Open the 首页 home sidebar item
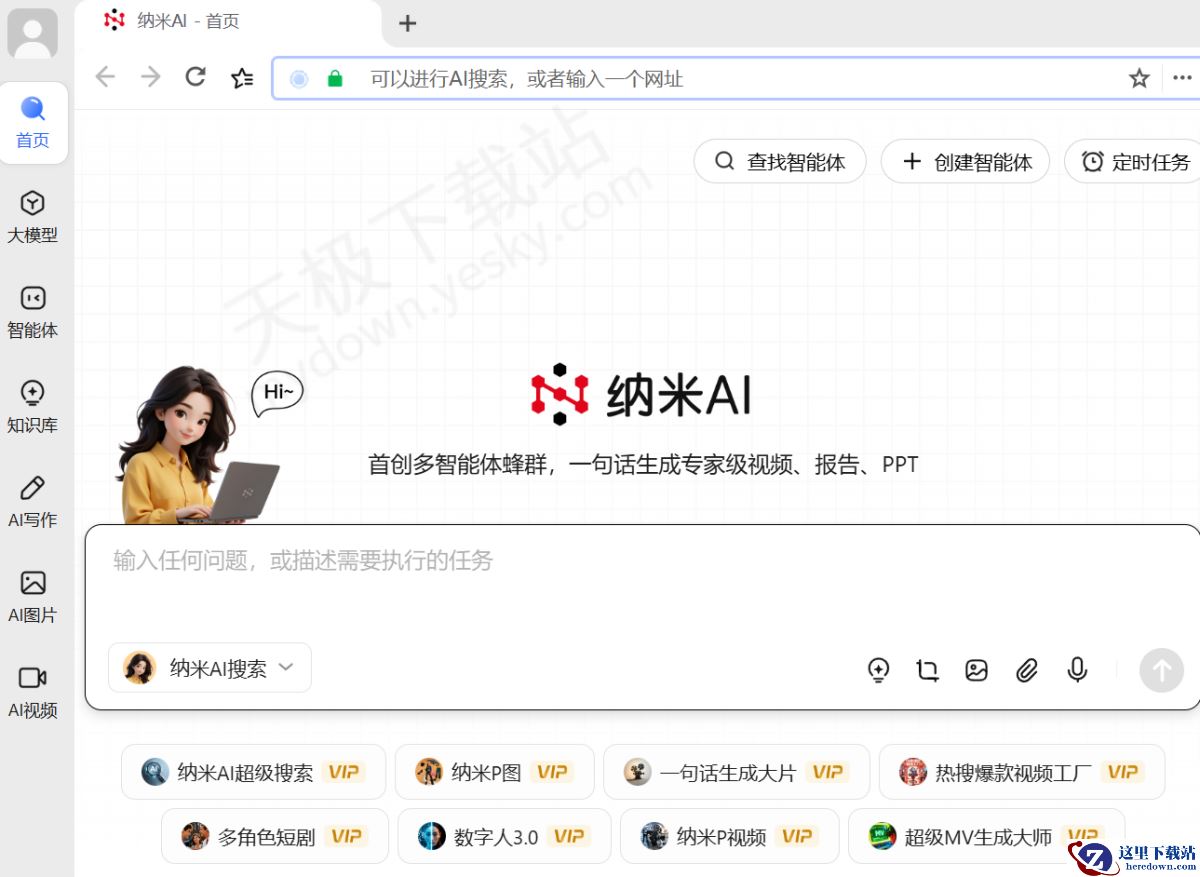This screenshot has width=1200, height=877. pos(32,123)
